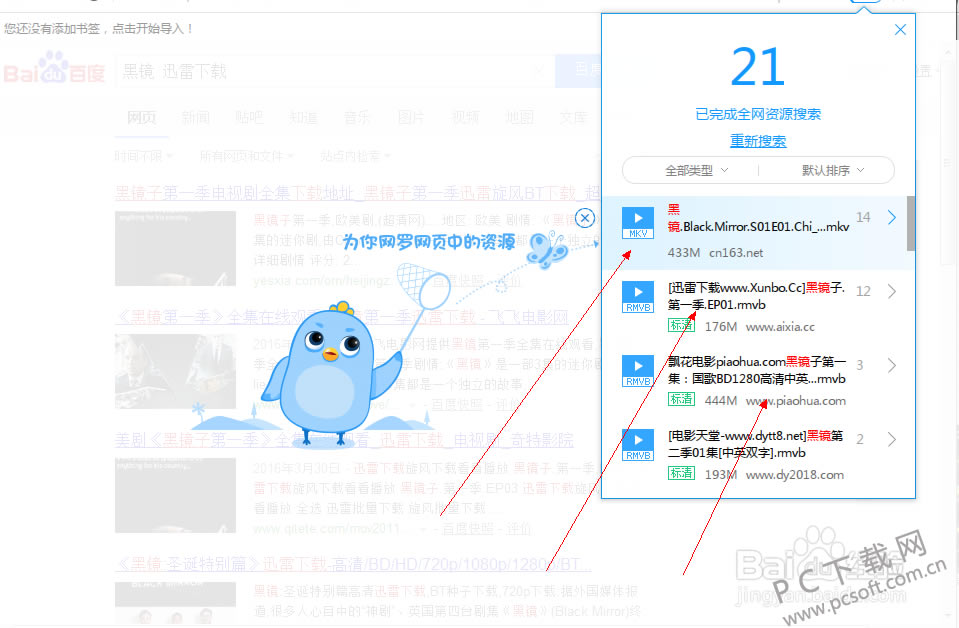959x628 pixels.
Task: Click the second search result thumbnail
Action: click(x=176, y=371)
